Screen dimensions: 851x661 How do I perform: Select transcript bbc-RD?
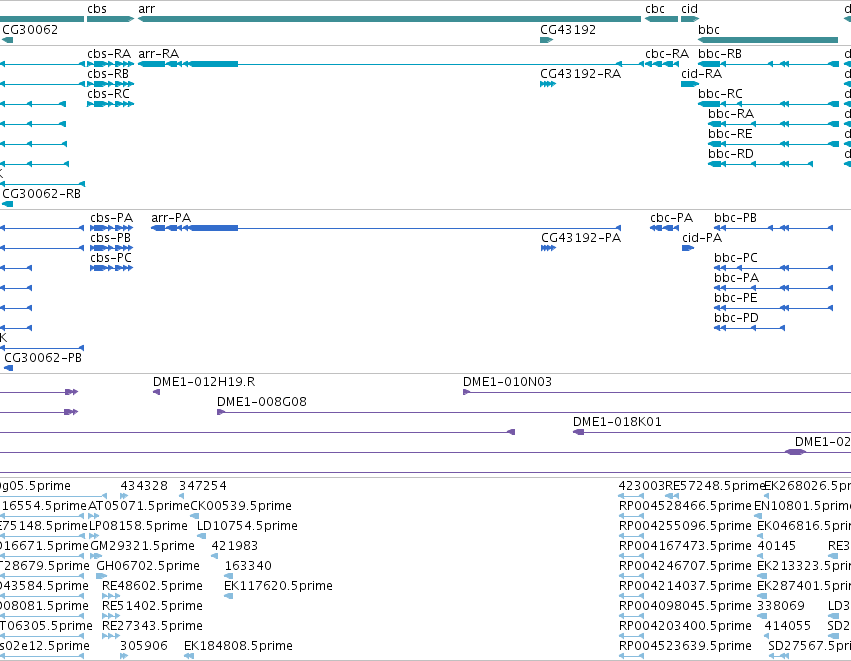760,164
